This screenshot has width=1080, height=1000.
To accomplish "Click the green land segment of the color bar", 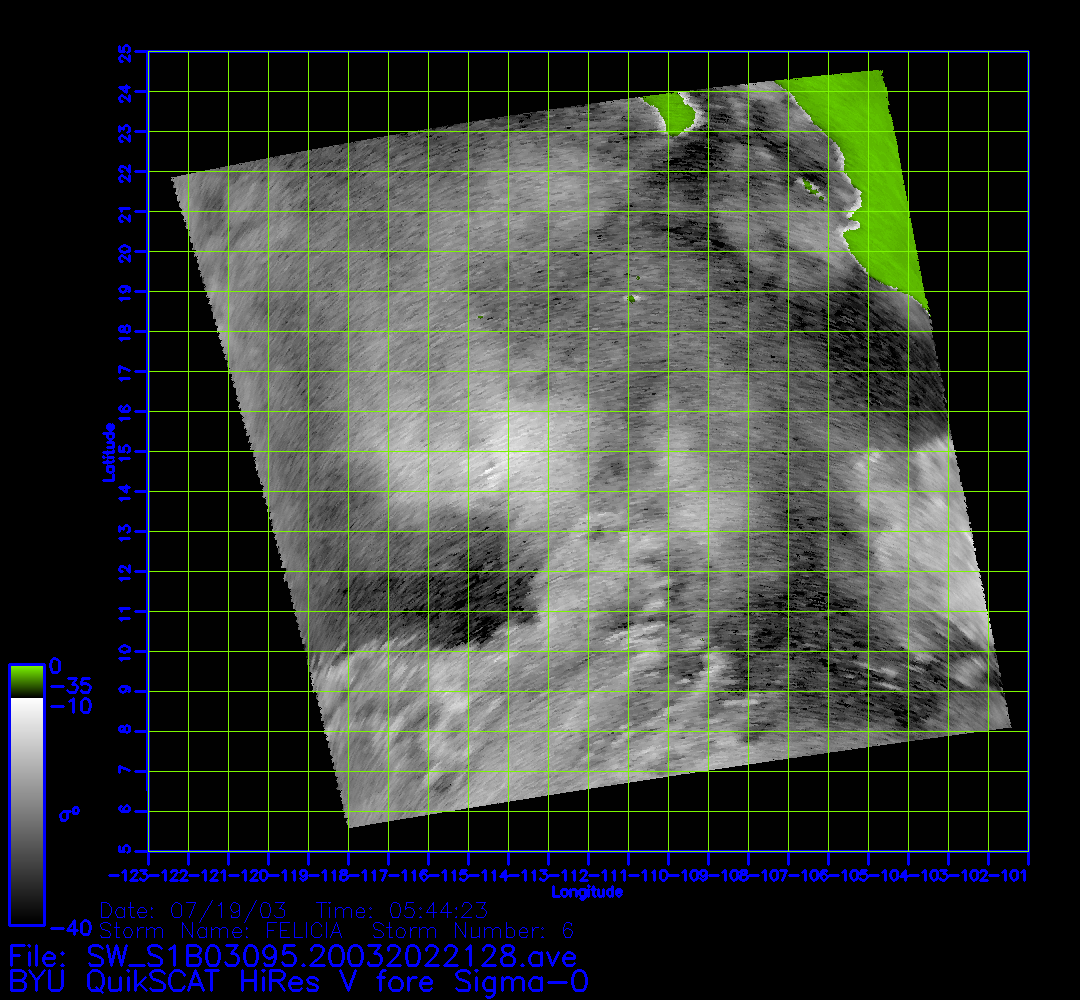I will (x=26, y=680).
